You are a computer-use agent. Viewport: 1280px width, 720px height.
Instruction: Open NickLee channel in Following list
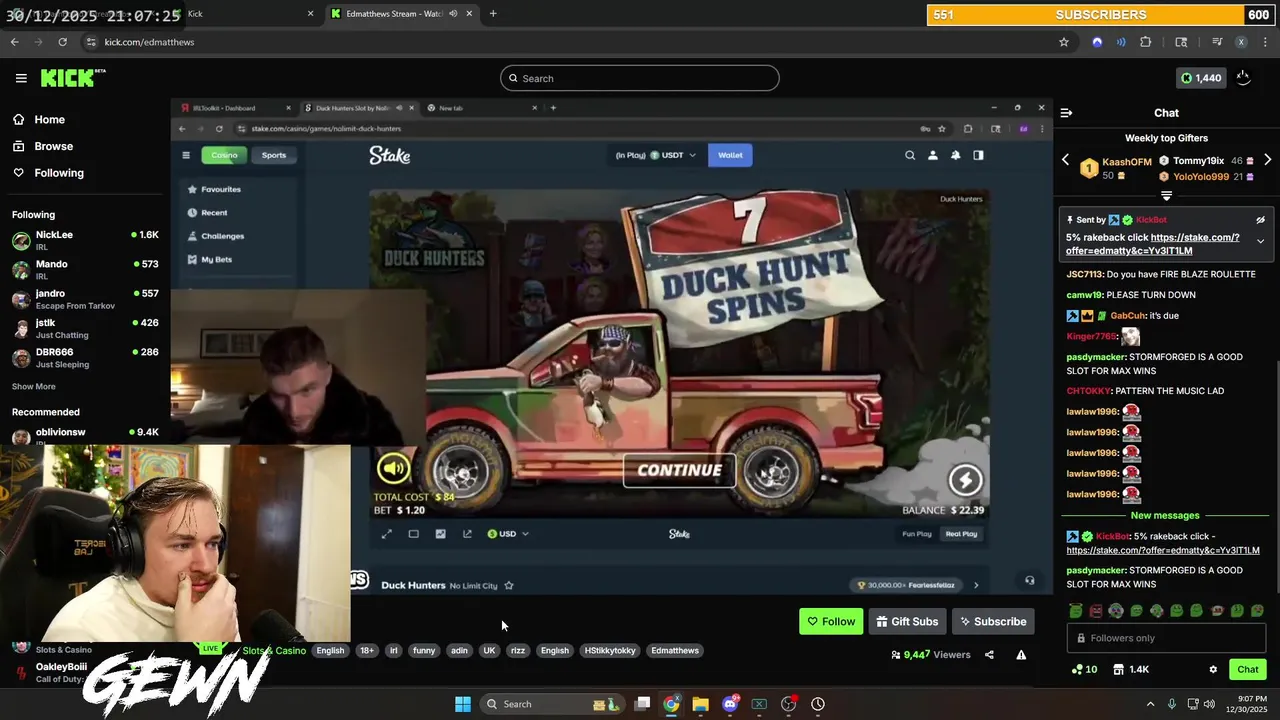(85, 240)
